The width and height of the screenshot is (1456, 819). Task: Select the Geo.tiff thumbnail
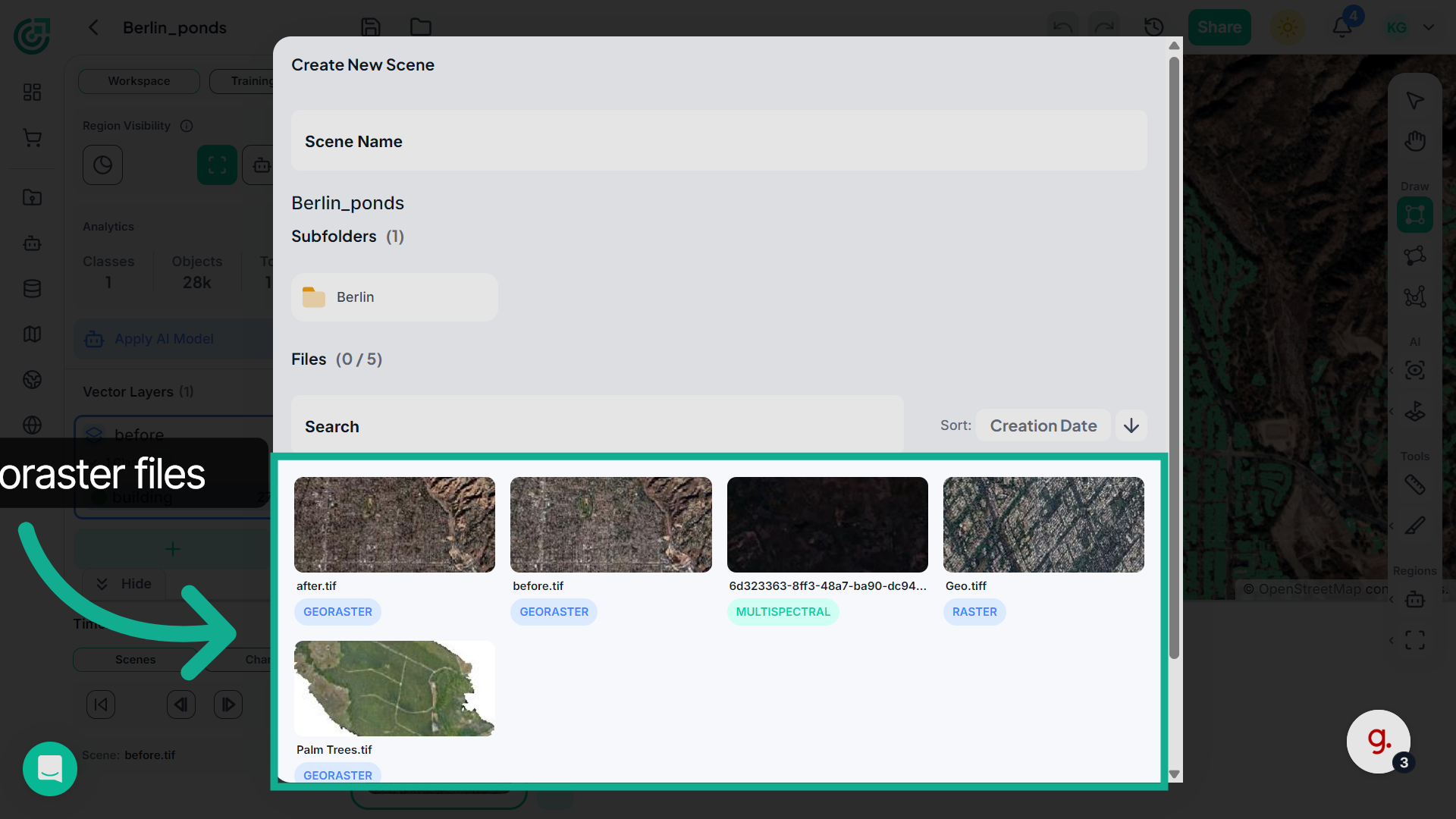point(1043,525)
